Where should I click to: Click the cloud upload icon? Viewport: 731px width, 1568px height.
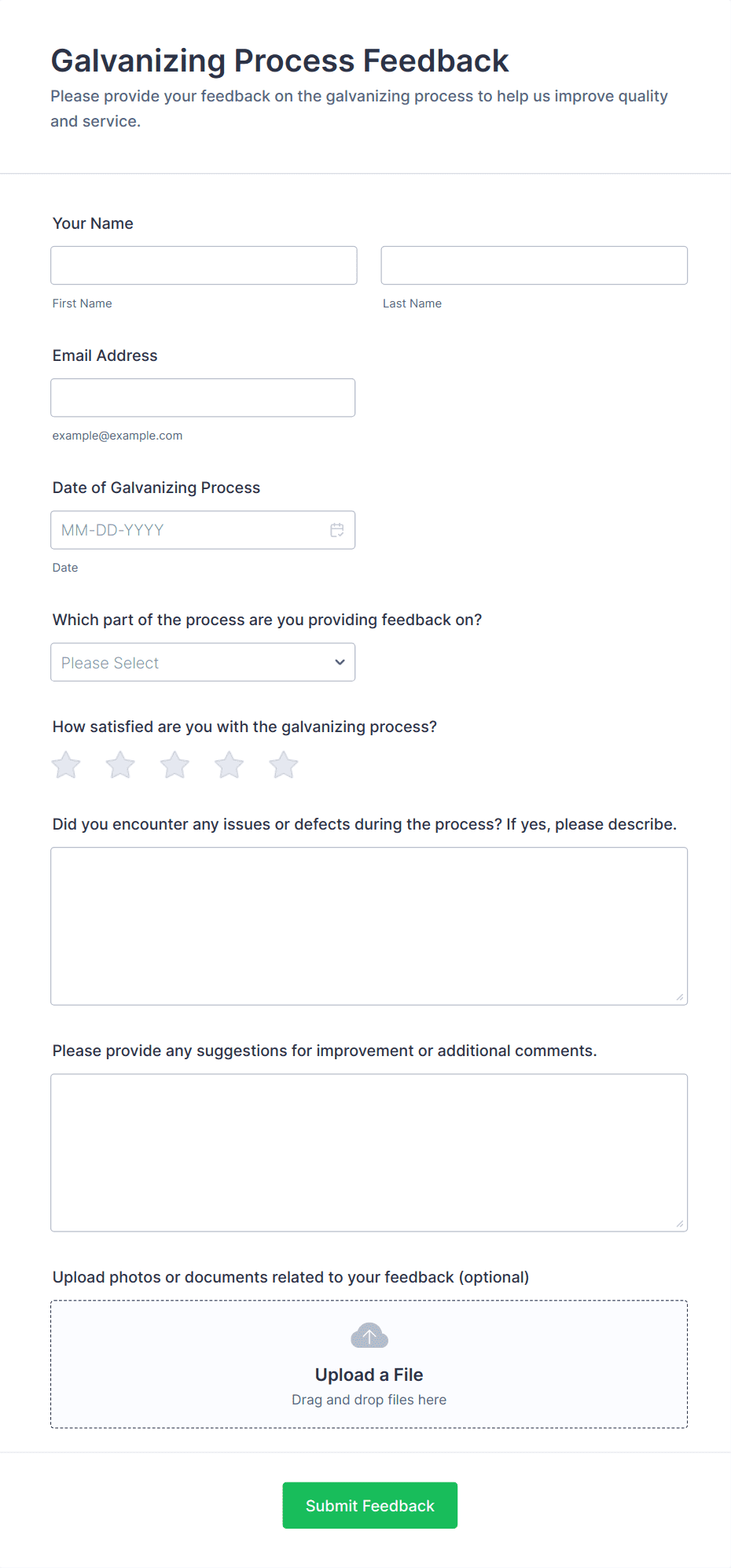(x=369, y=1335)
